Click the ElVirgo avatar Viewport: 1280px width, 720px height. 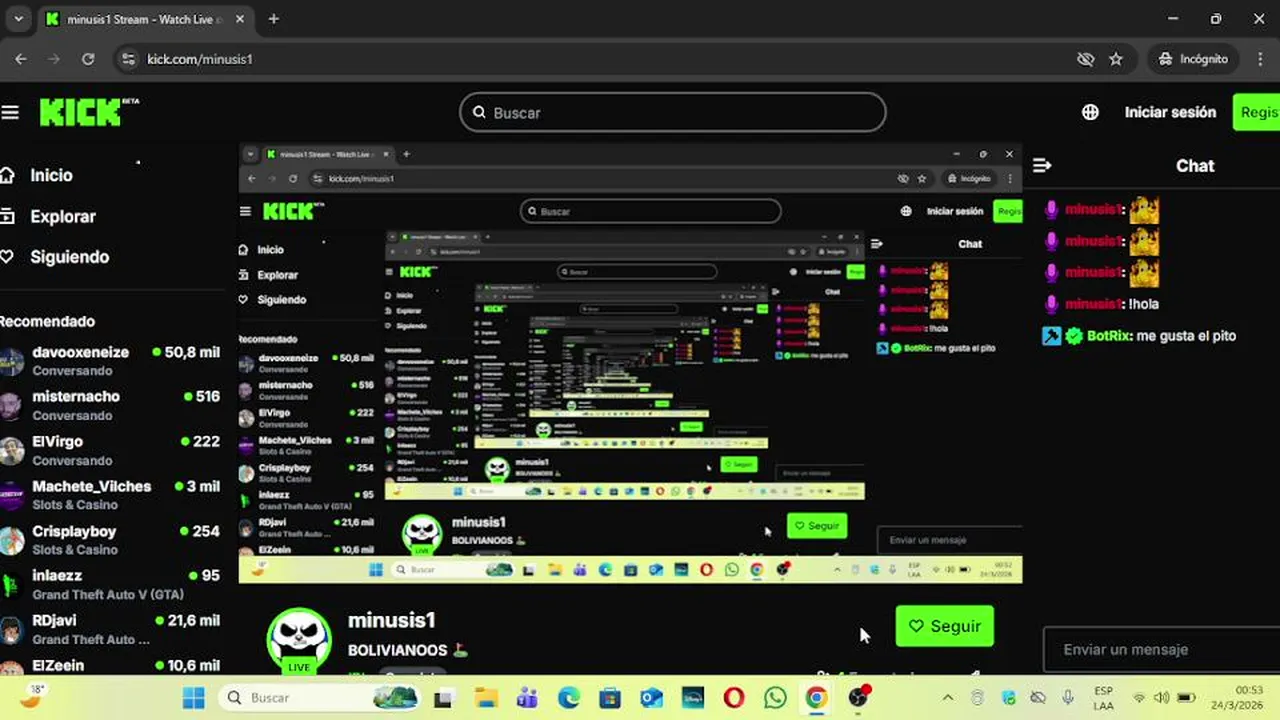(10, 450)
